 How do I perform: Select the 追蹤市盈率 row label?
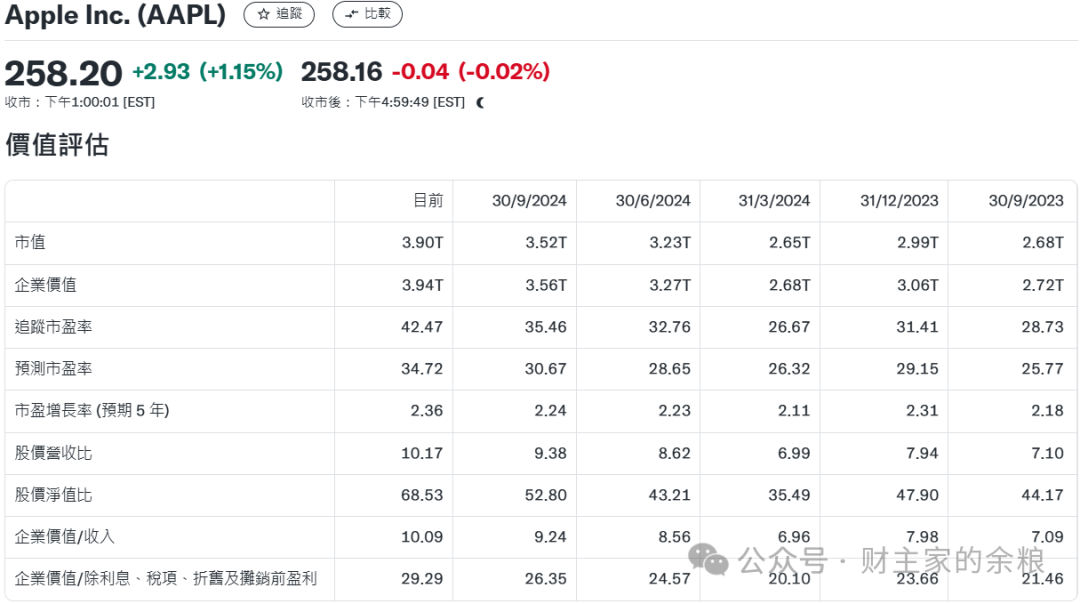coord(53,326)
